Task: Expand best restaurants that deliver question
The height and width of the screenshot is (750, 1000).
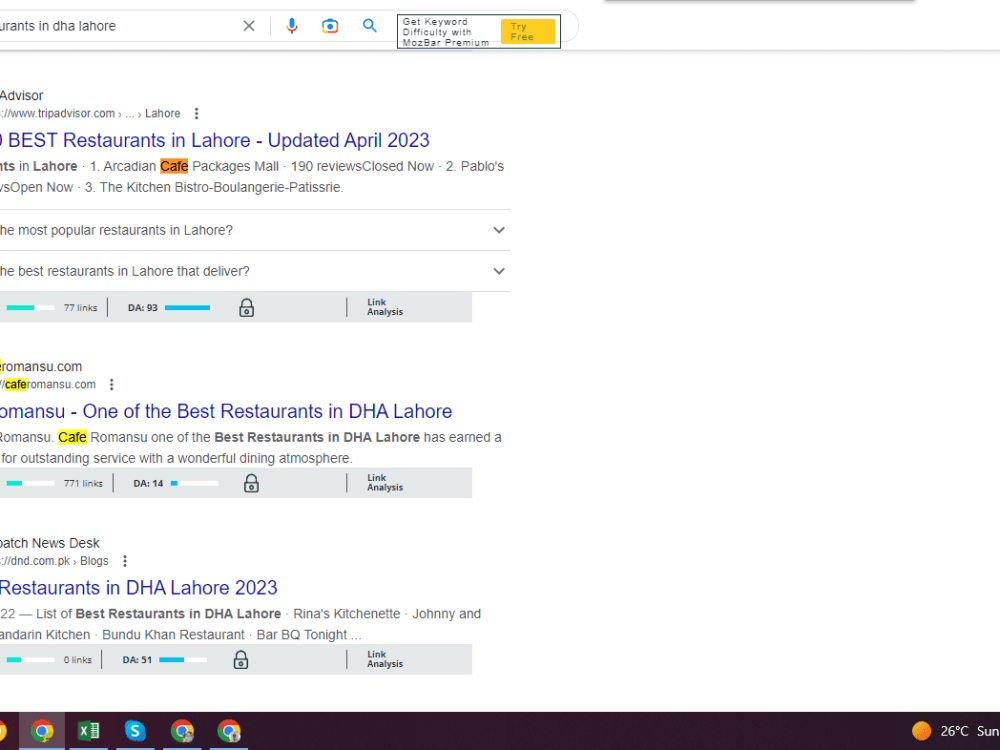Action: [x=255, y=271]
